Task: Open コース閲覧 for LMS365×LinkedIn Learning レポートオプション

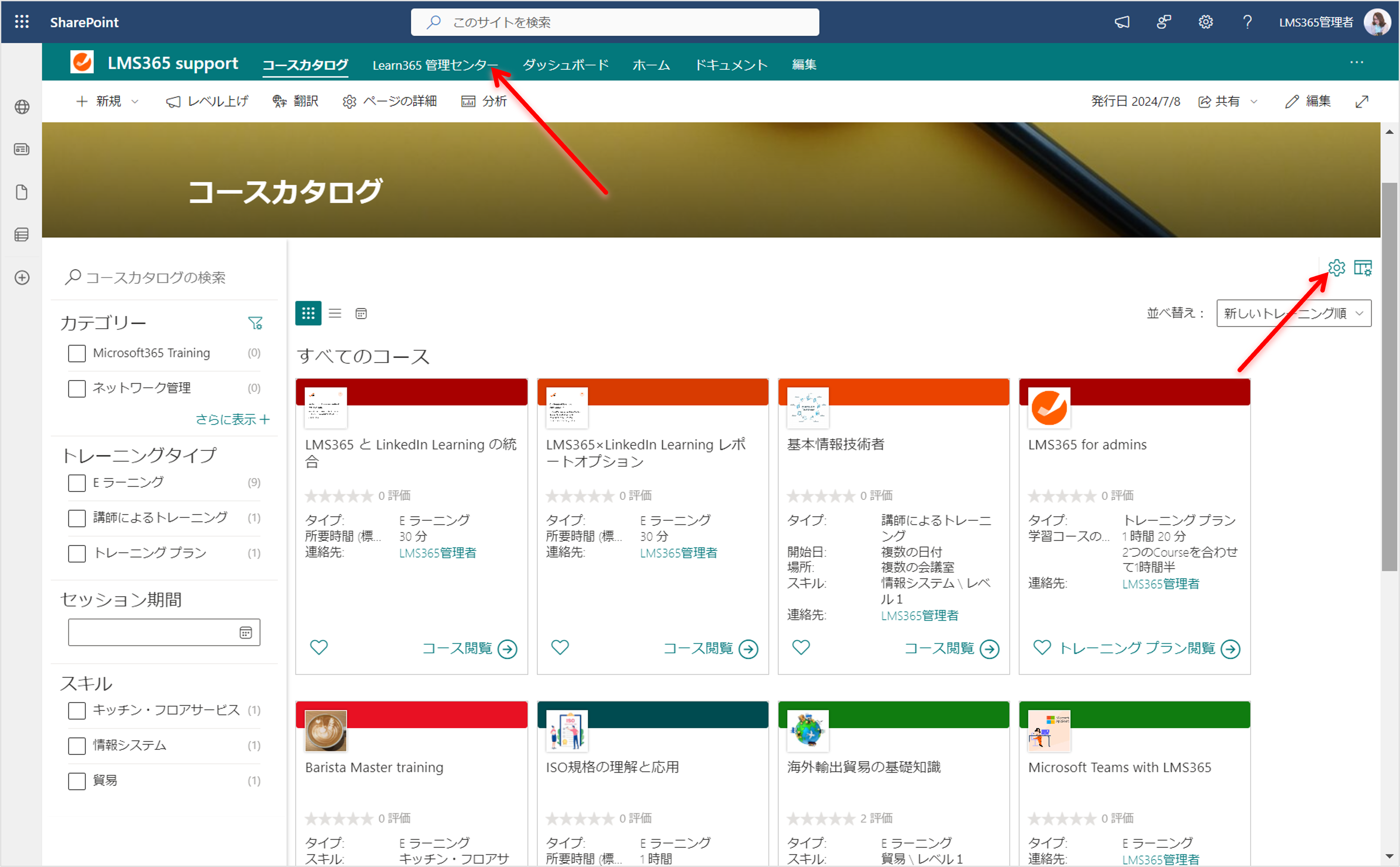Action: (710, 649)
